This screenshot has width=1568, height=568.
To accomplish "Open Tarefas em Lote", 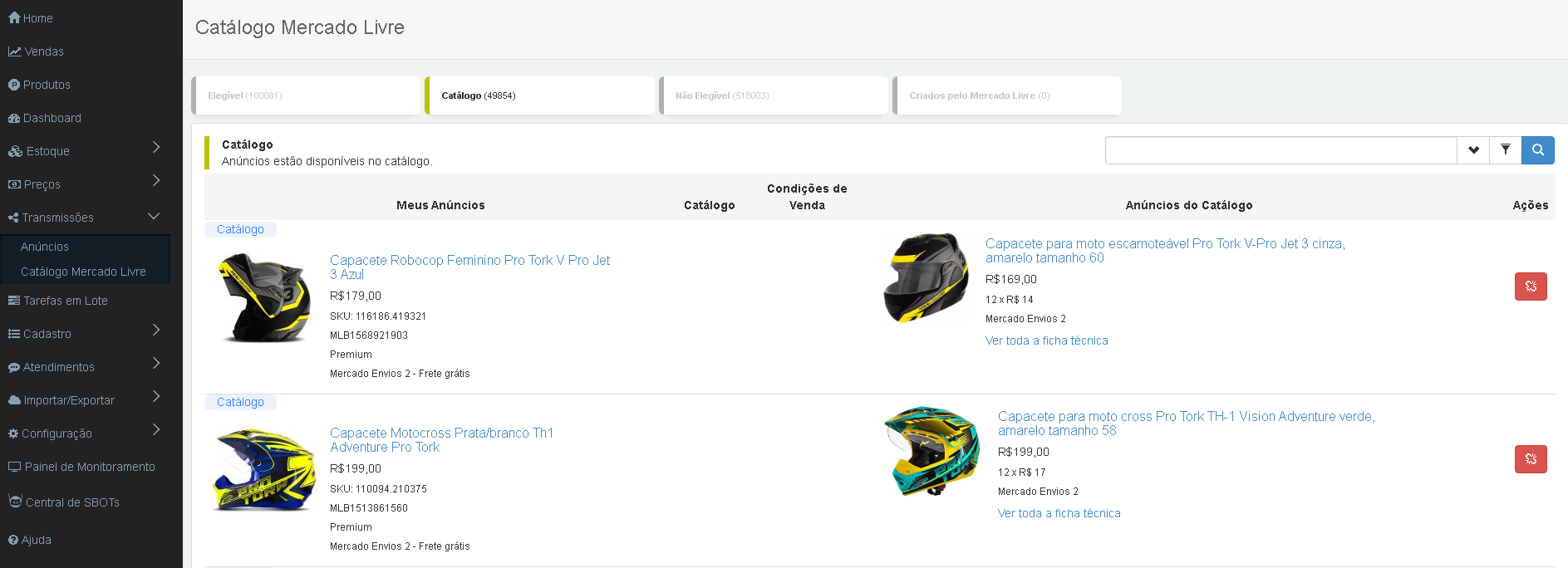I will click(57, 301).
